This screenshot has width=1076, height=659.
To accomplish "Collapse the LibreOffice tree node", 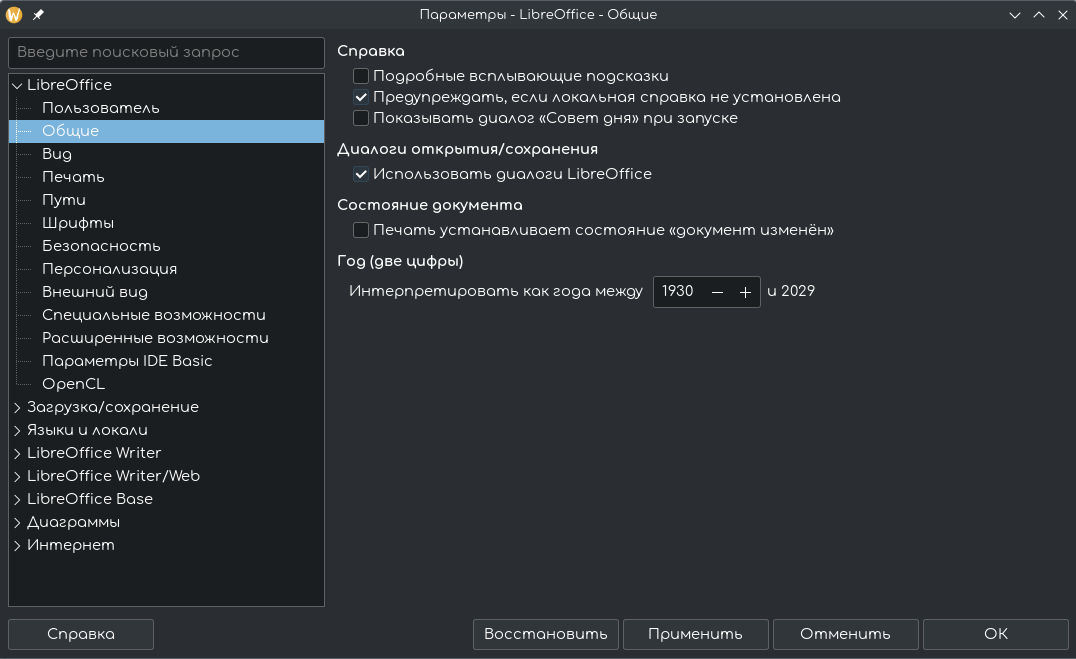I will [x=17, y=85].
